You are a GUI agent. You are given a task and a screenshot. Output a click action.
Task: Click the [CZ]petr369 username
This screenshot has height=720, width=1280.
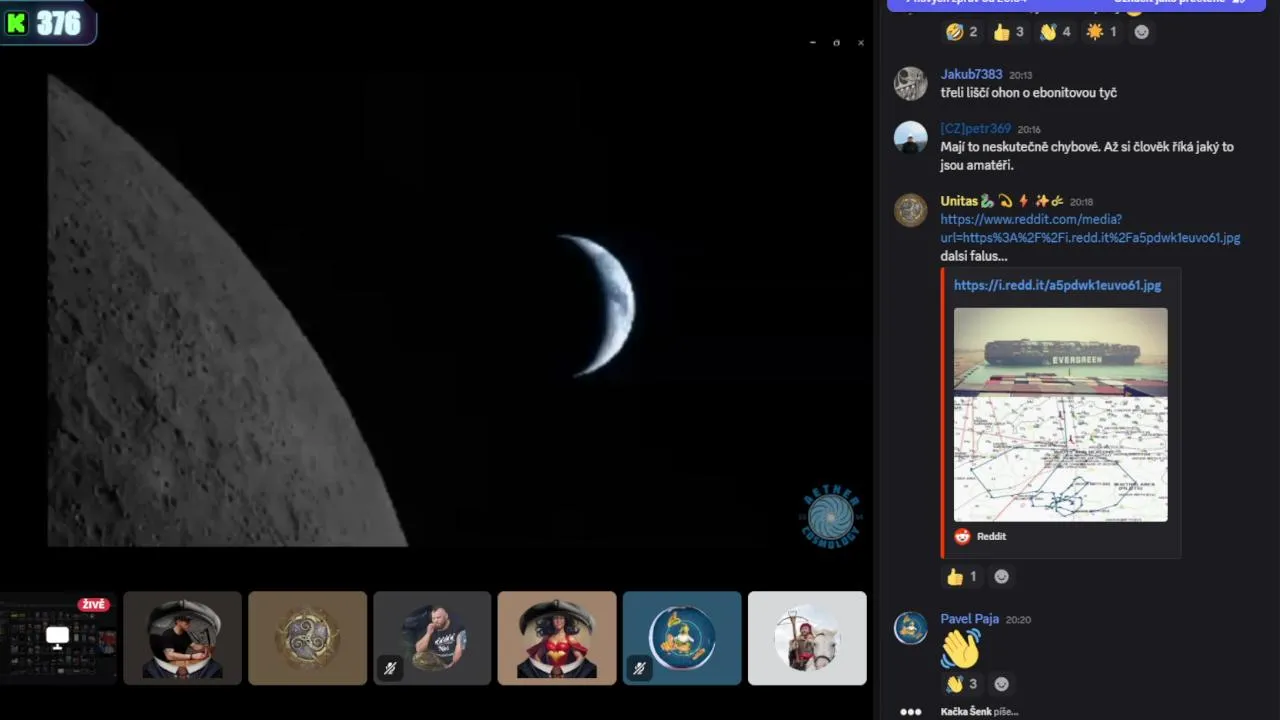(x=975, y=128)
